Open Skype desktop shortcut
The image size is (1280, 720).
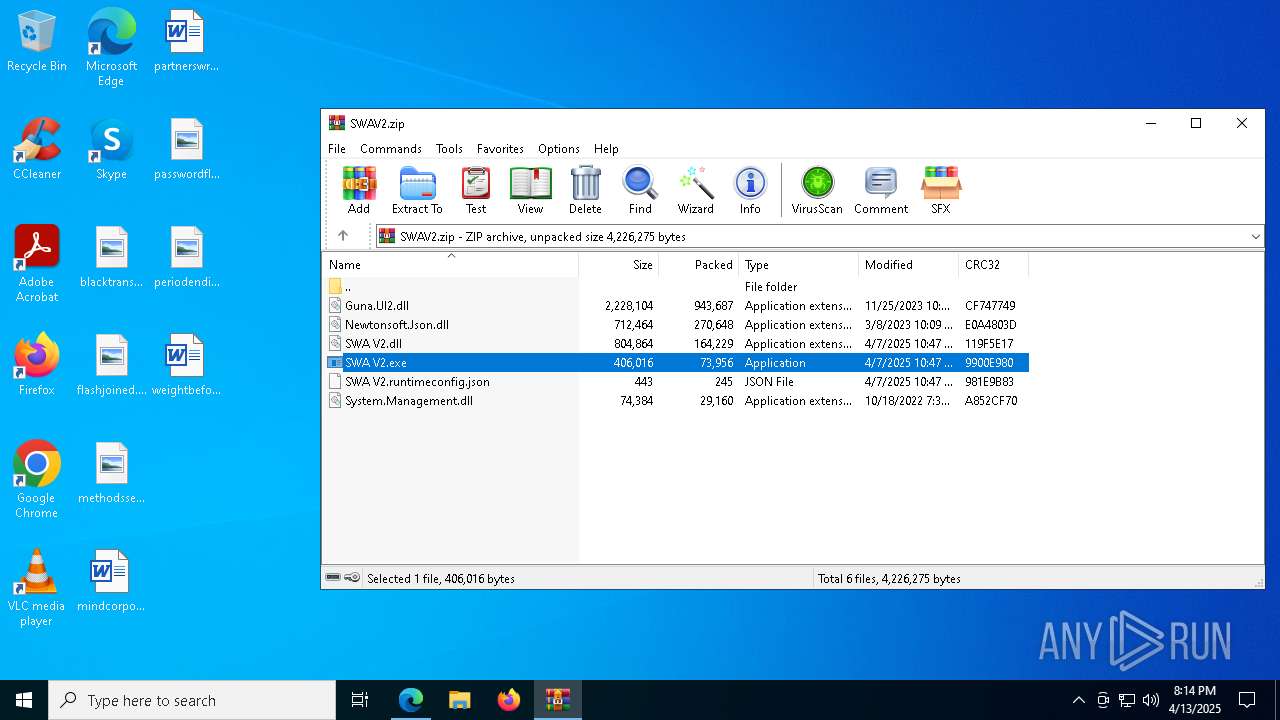pos(111,149)
